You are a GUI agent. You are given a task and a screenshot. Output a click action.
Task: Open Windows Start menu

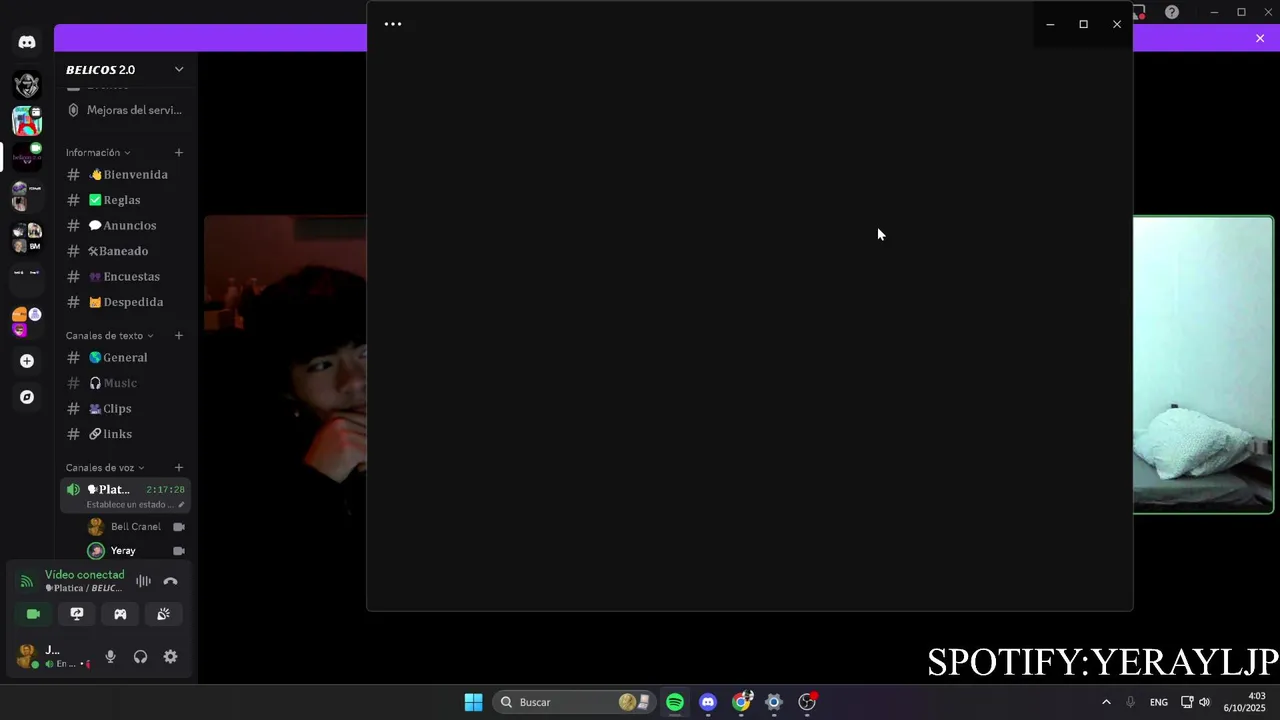pyautogui.click(x=474, y=702)
